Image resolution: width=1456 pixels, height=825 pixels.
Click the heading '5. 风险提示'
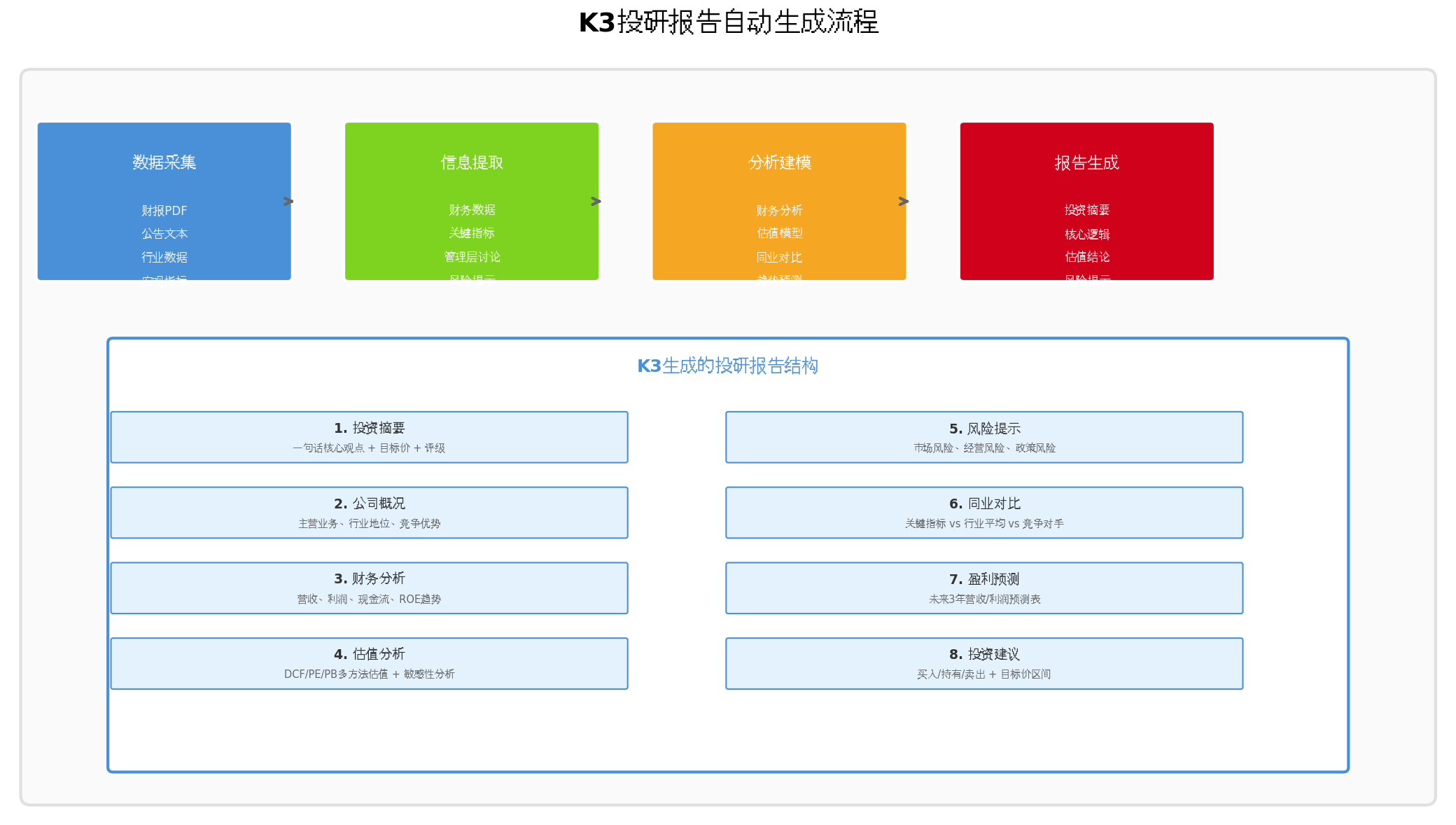click(x=985, y=429)
